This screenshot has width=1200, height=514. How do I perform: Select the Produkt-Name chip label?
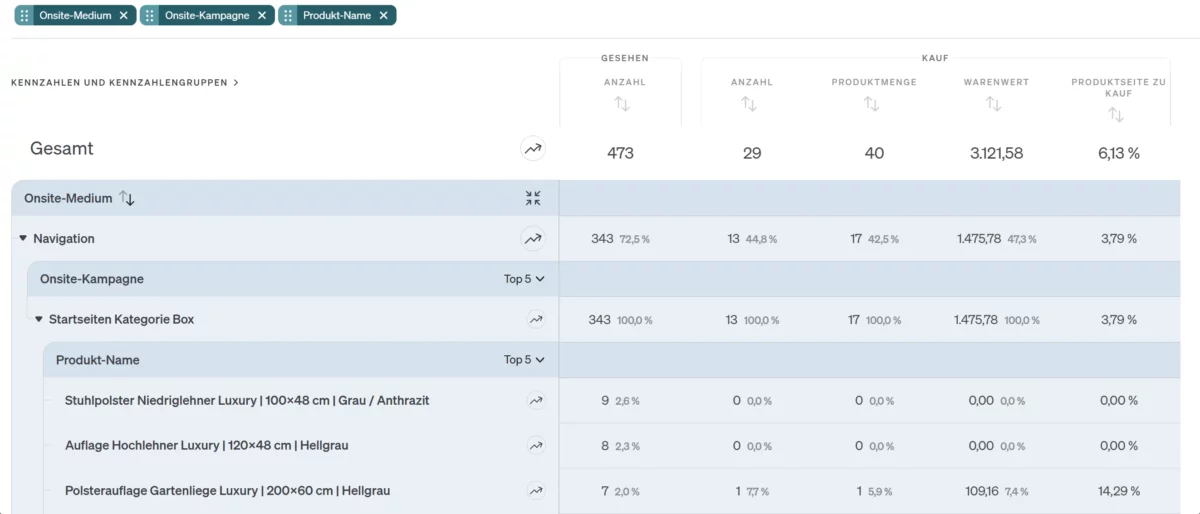point(337,15)
